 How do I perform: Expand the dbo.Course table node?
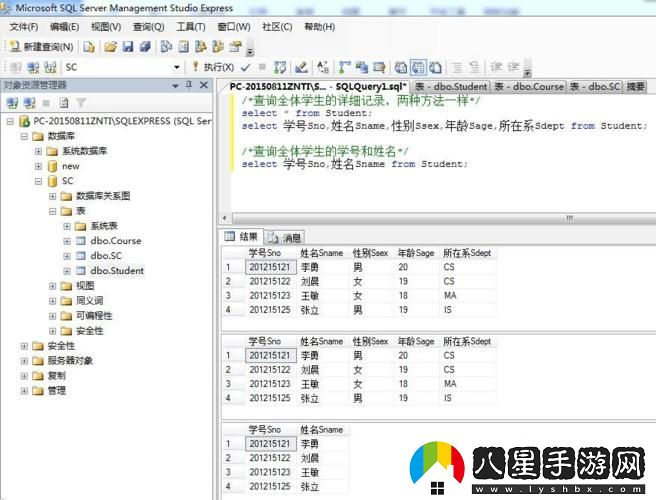pos(67,241)
